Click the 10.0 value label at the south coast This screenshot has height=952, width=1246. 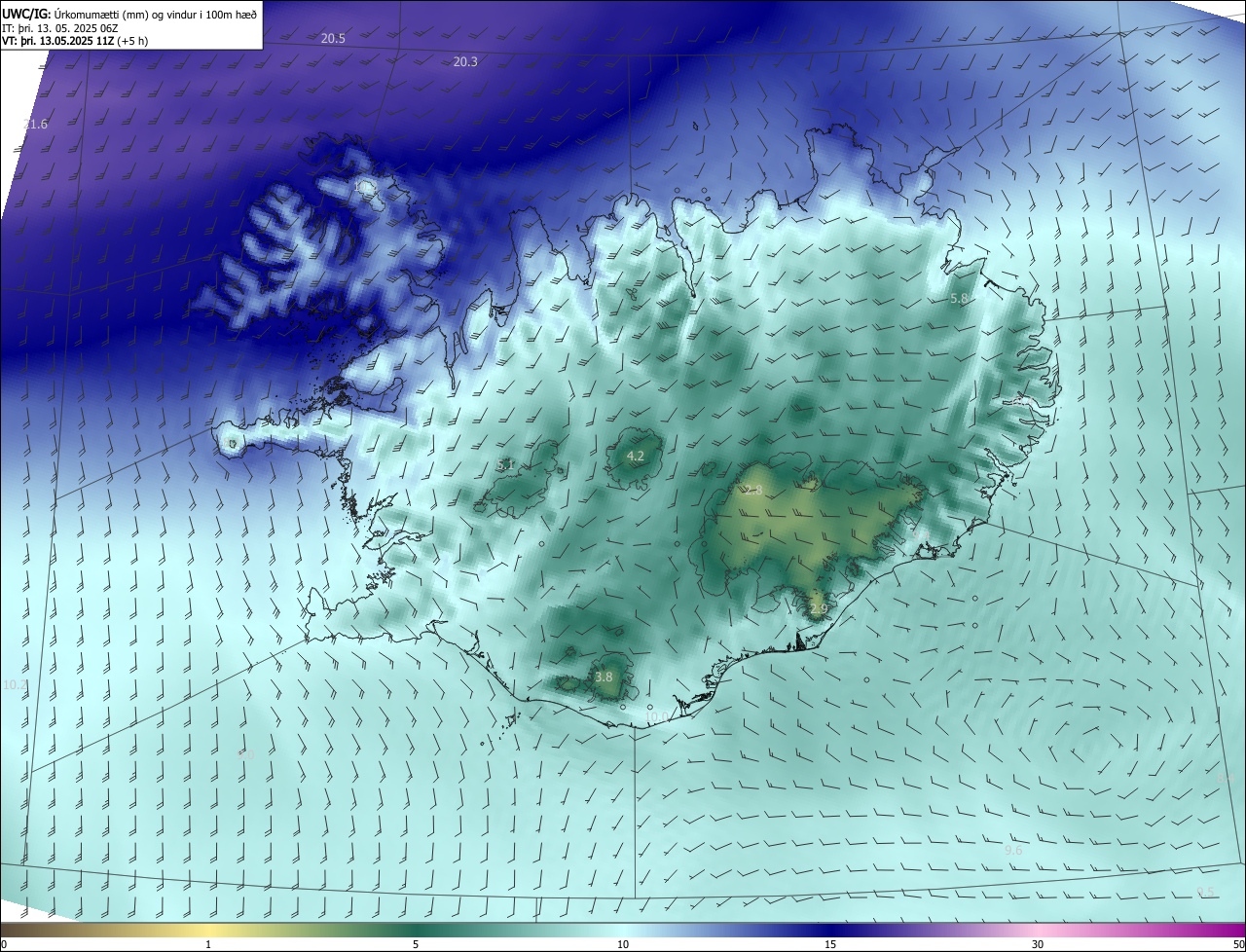click(x=657, y=718)
